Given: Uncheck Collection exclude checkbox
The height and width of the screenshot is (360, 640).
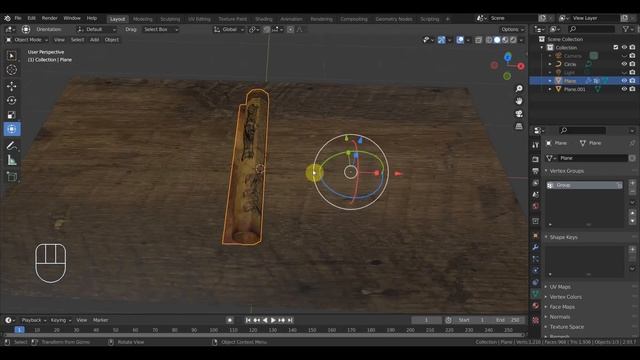Looking at the screenshot, I should (x=616, y=47).
